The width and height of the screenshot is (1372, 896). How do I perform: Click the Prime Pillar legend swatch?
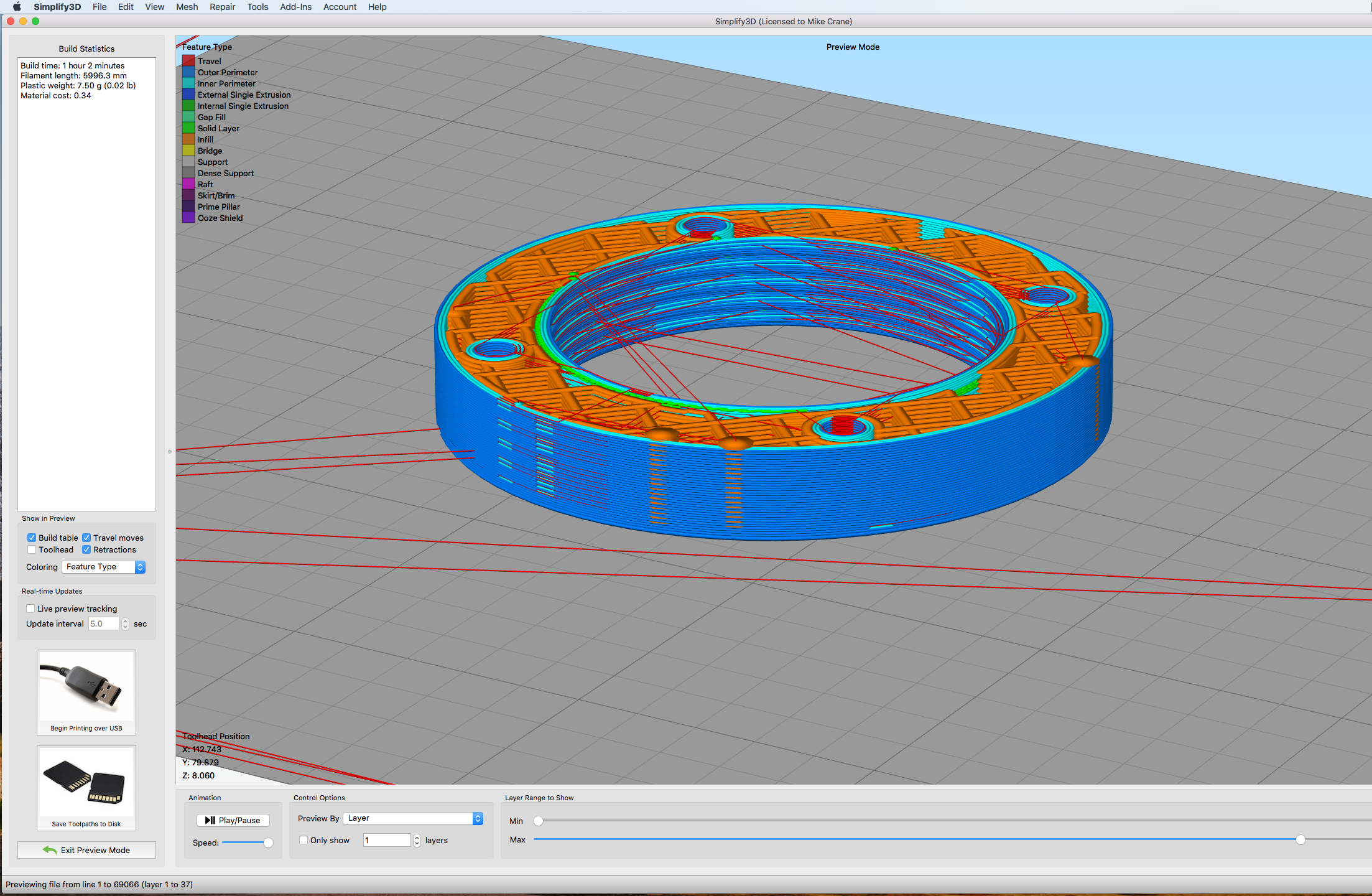(x=188, y=207)
